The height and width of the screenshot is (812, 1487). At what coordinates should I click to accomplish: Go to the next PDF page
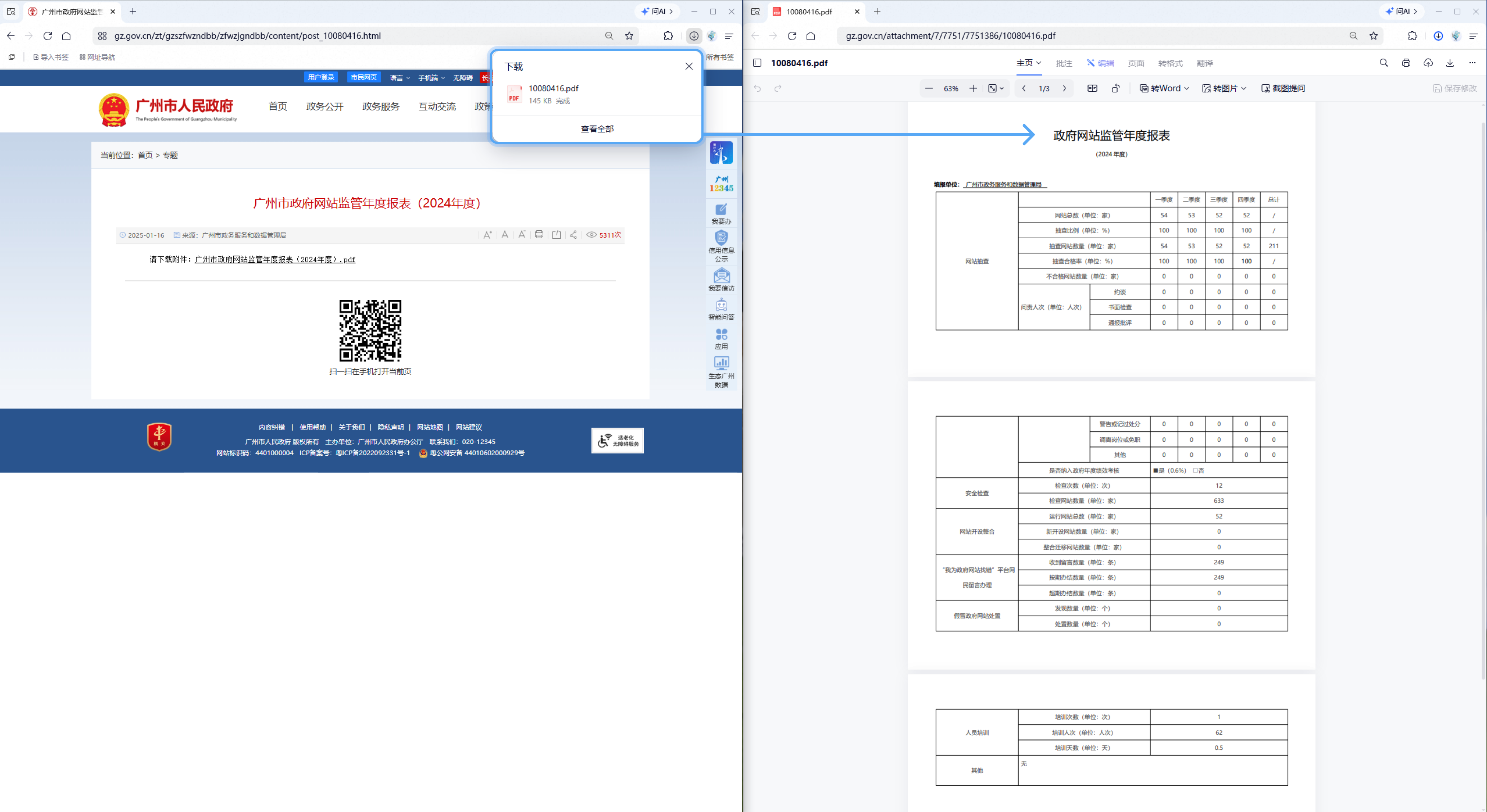pos(1064,88)
